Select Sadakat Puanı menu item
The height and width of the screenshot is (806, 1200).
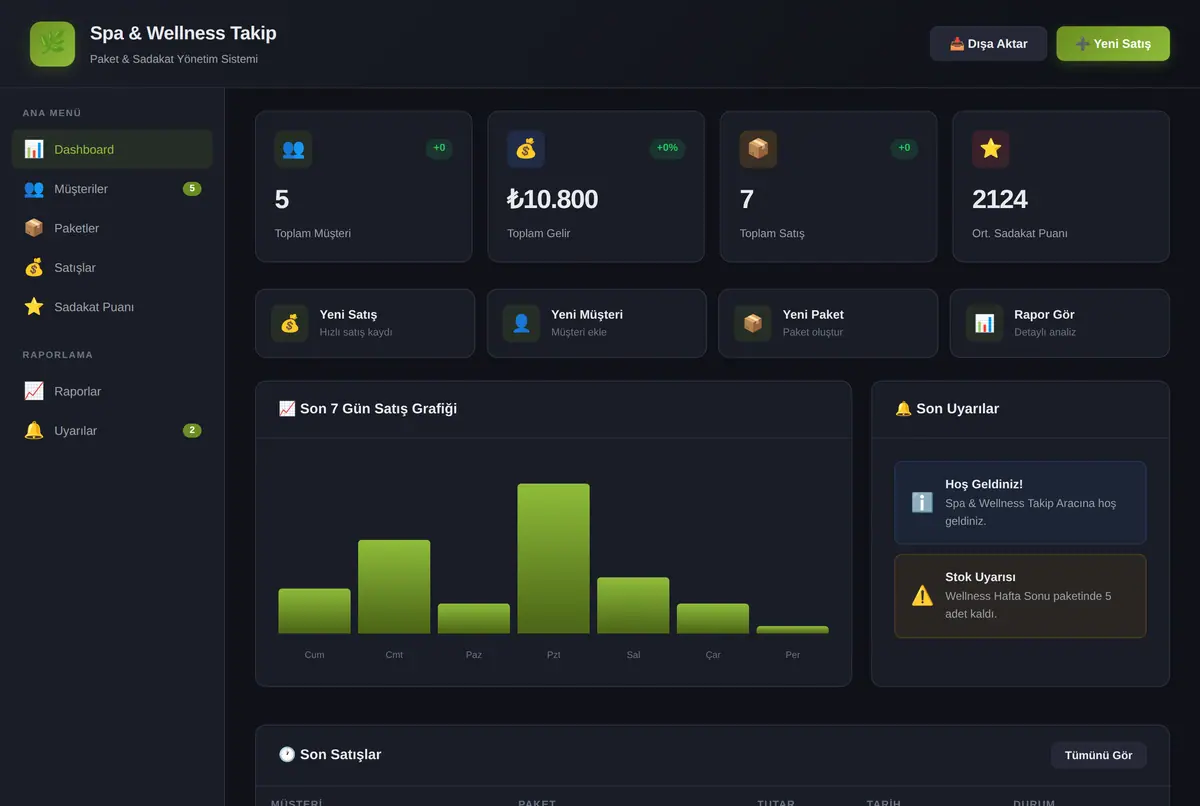(x=112, y=307)
